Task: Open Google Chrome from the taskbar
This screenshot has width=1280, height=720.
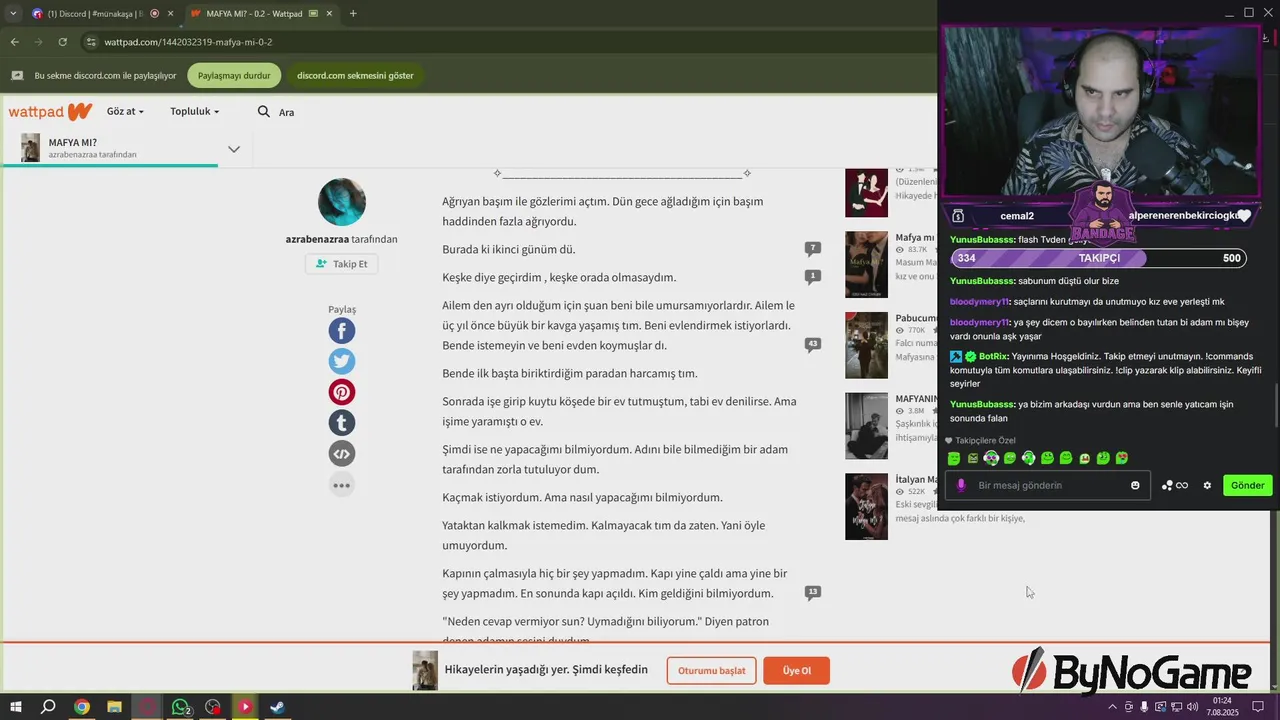Action: [82, 707]
